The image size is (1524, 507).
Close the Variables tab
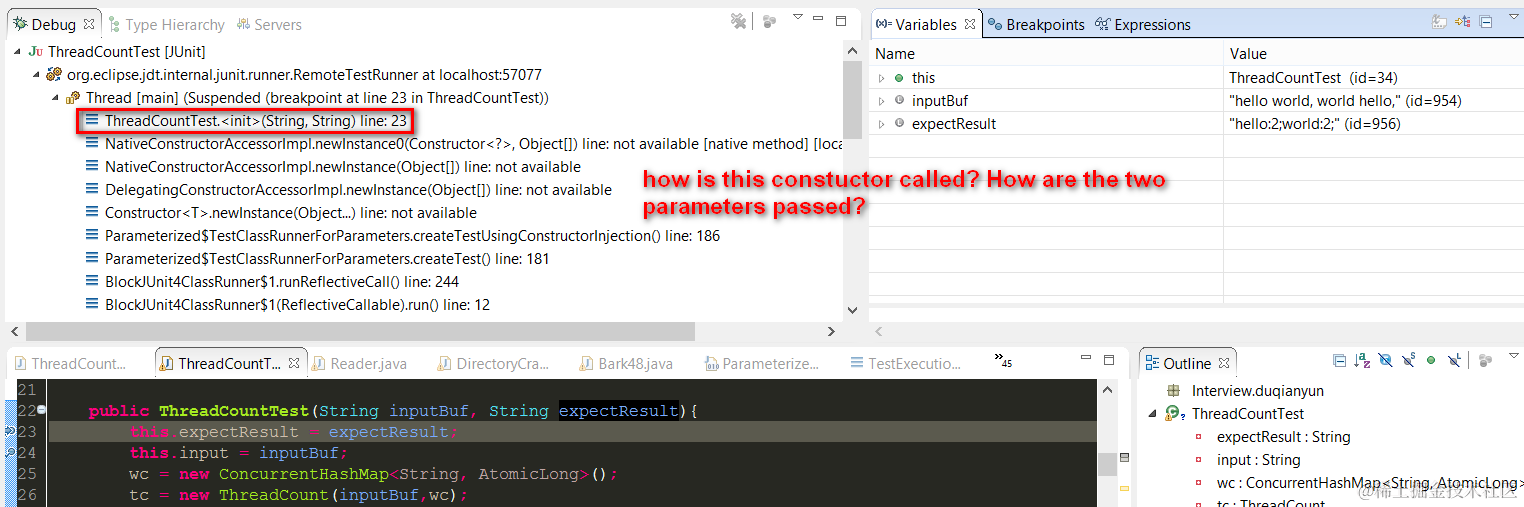(969, 24)
